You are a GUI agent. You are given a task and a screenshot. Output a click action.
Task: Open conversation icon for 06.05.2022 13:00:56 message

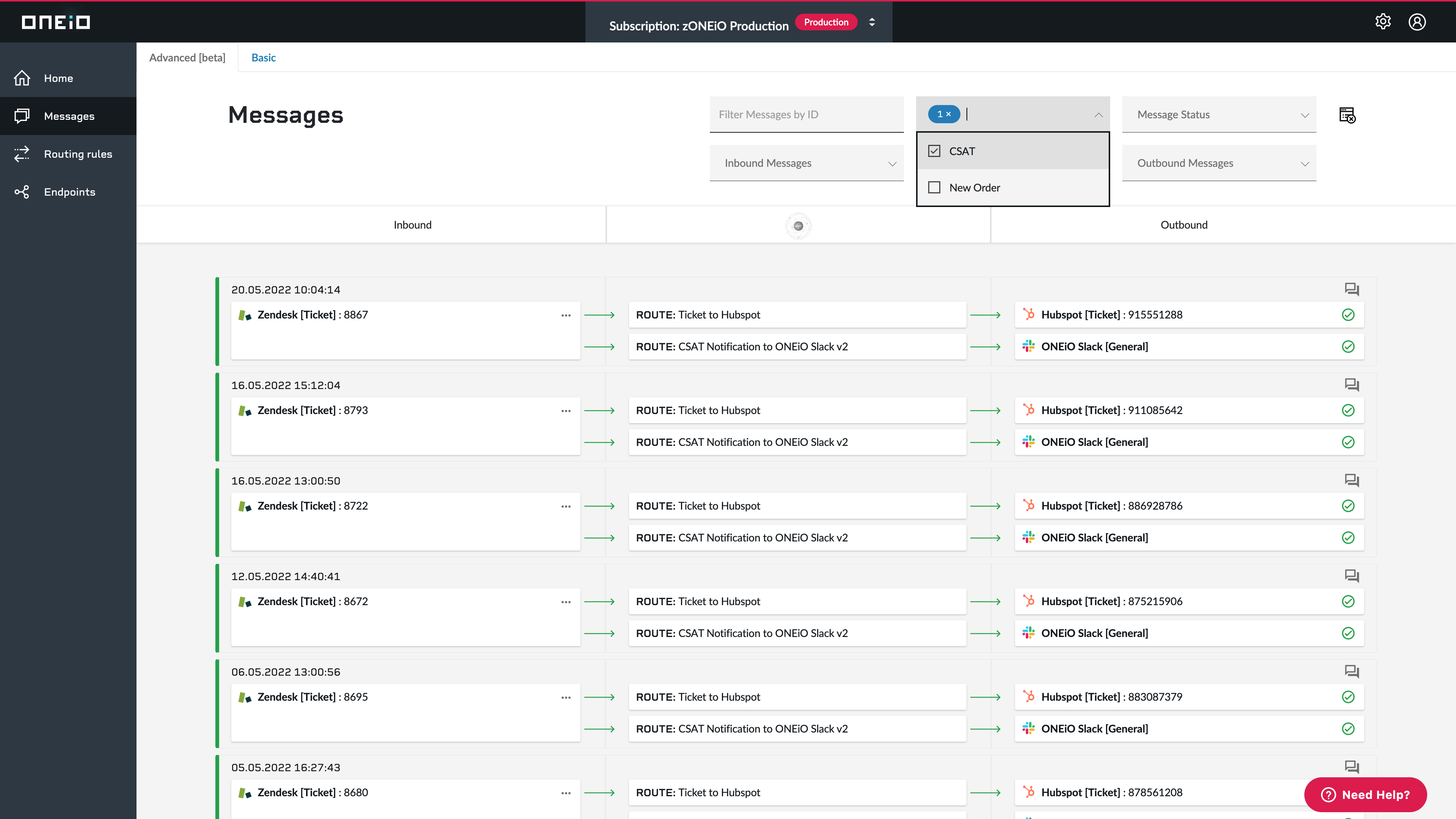click(1351, 672)
